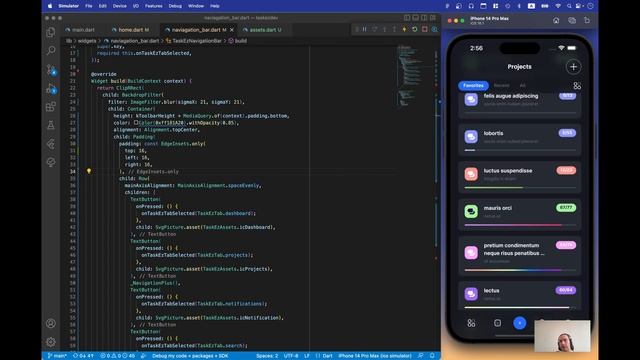Switch to the main.dart tab
Image resolution: width=640 pixels, height=360 pixels.
click(x=80, y=30)
